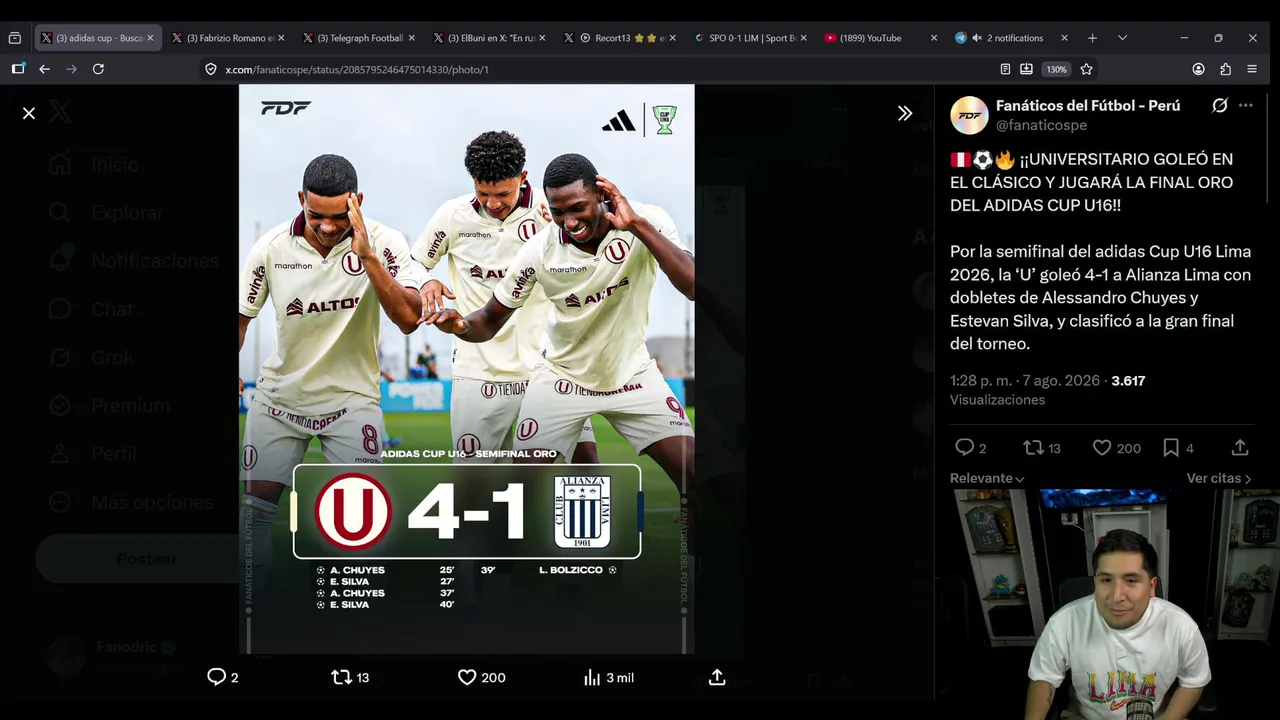Switch to the Recort13 tab
The height and width of the screenshot is (720, 1280).
(621, 38)
